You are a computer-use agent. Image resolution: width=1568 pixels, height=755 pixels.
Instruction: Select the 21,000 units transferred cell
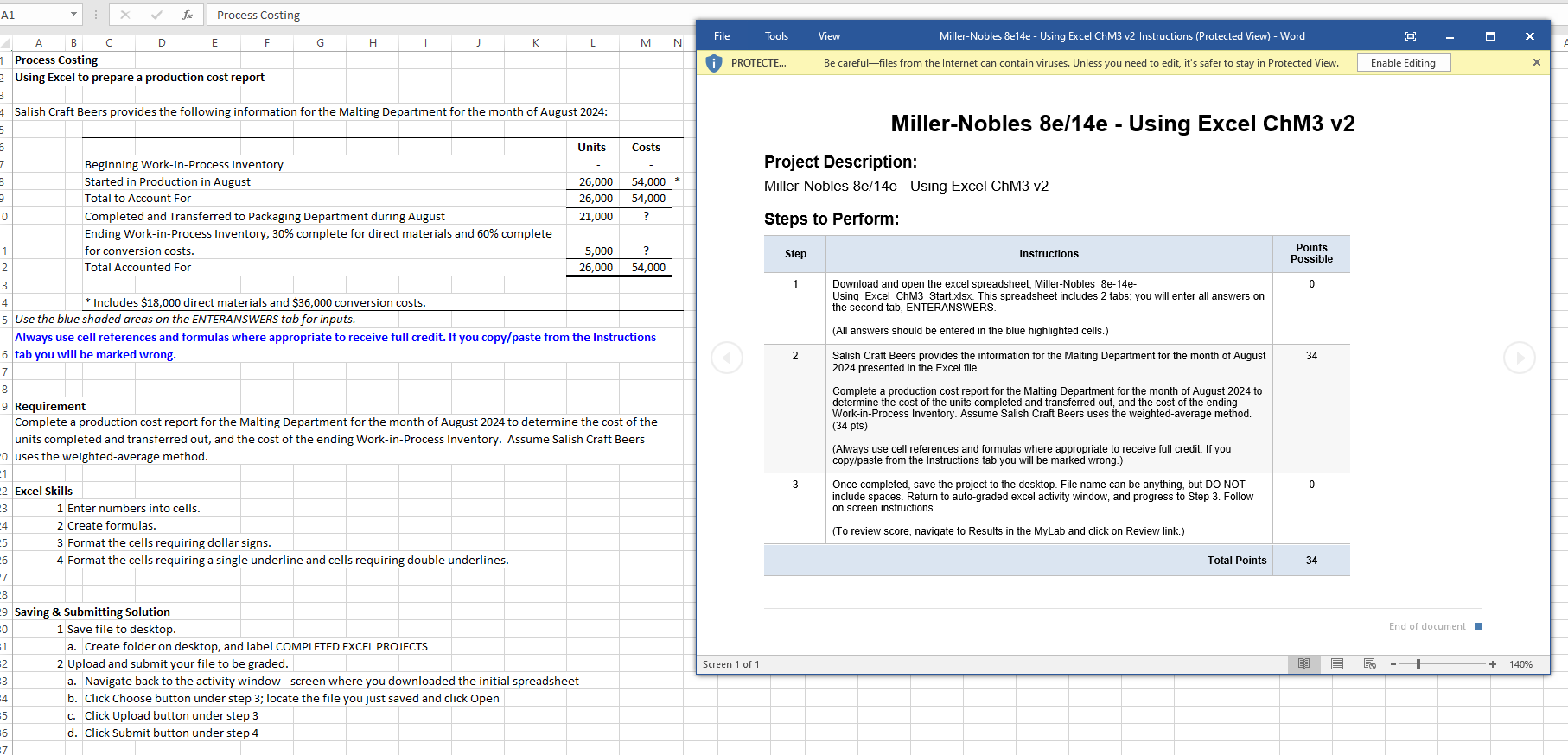(593, 216)
